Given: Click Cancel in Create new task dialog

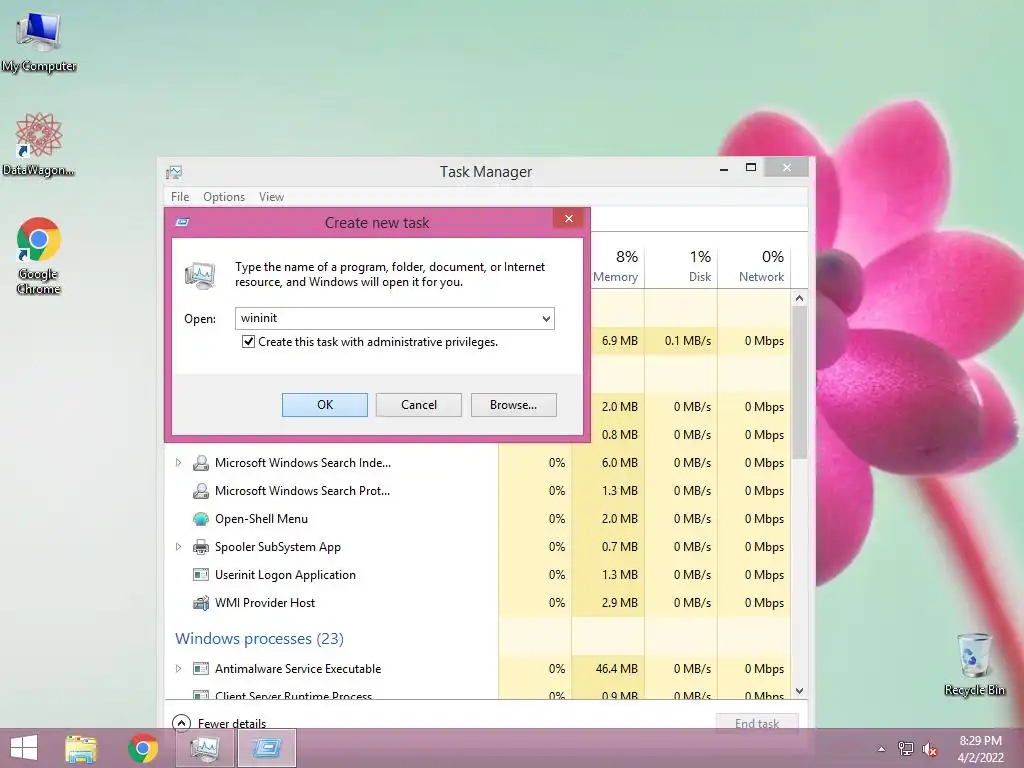Looking at the screenshot, I should pos(419,405).
